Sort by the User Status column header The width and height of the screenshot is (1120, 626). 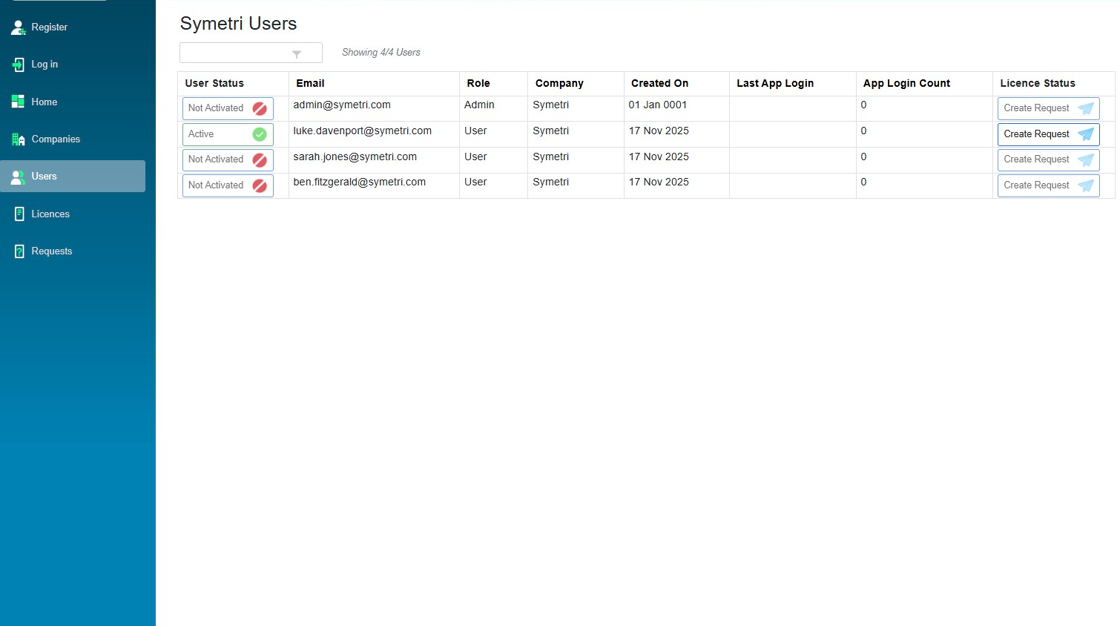point(214,84)
